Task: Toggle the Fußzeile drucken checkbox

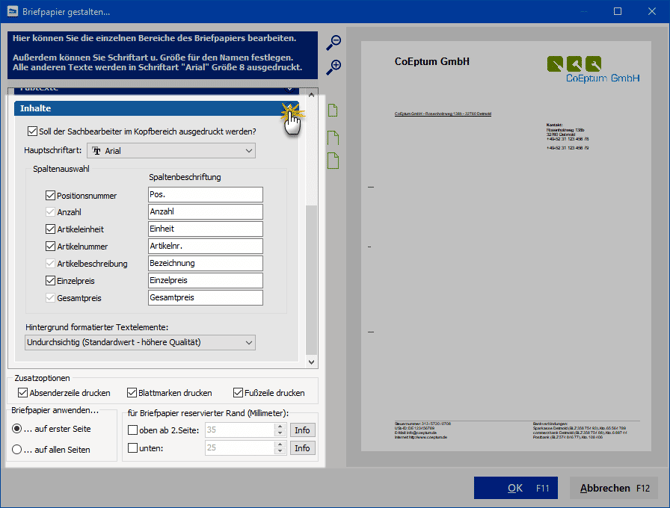Action: 238,393
